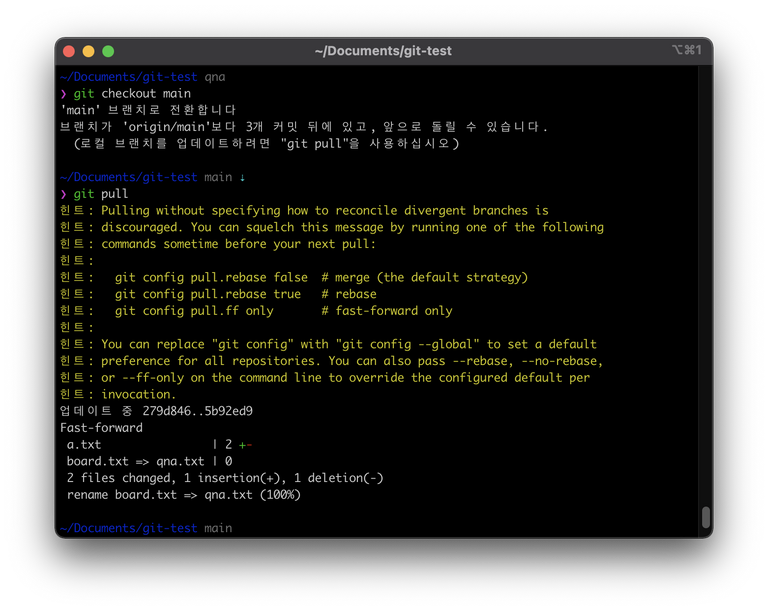Click the 'a.txt' file name in diffstat
This screenshot has height=611, width=768.
(84, 445)
